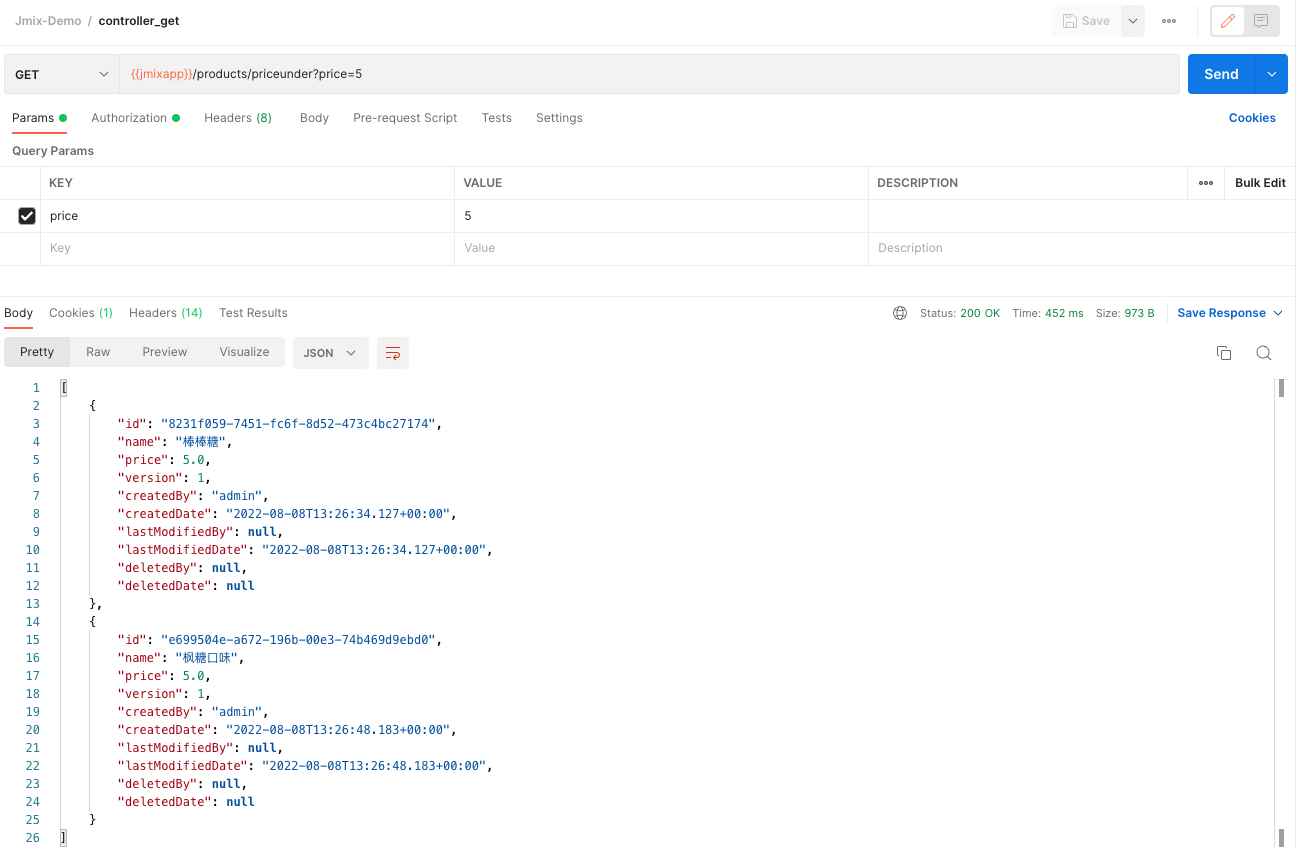
Task: Open the Settings tab
Action: [559, 118]
